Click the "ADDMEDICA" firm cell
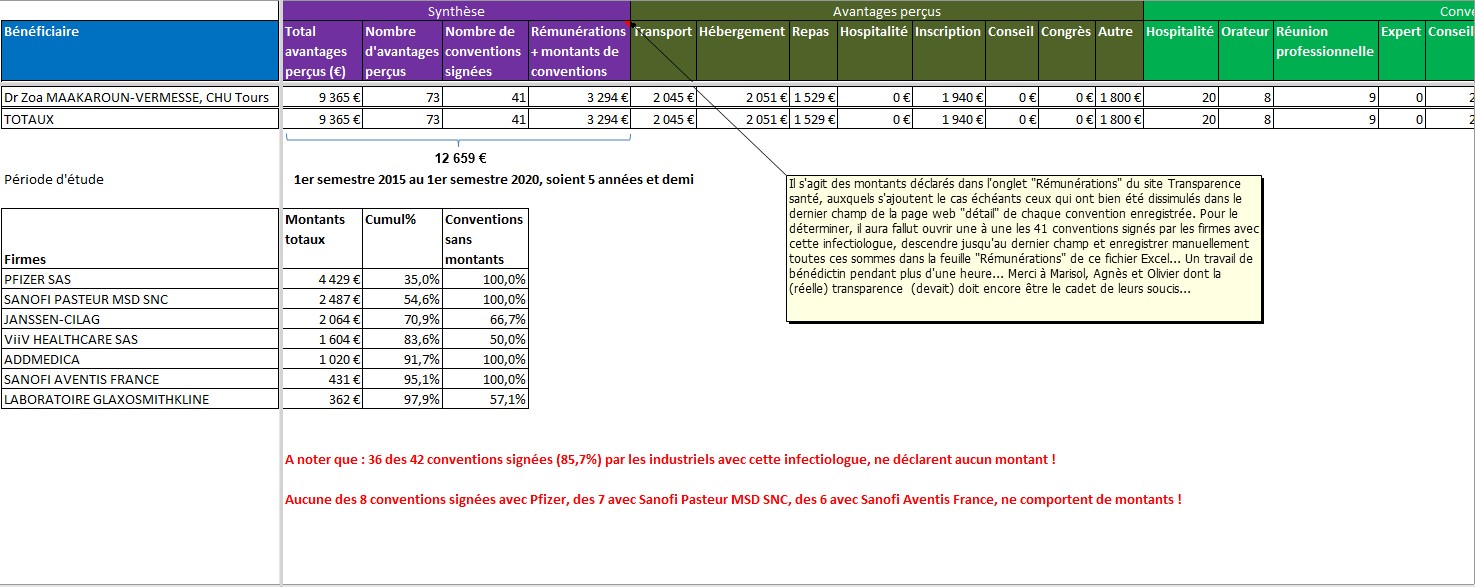The image size is (1475, 587). [140, 359]
